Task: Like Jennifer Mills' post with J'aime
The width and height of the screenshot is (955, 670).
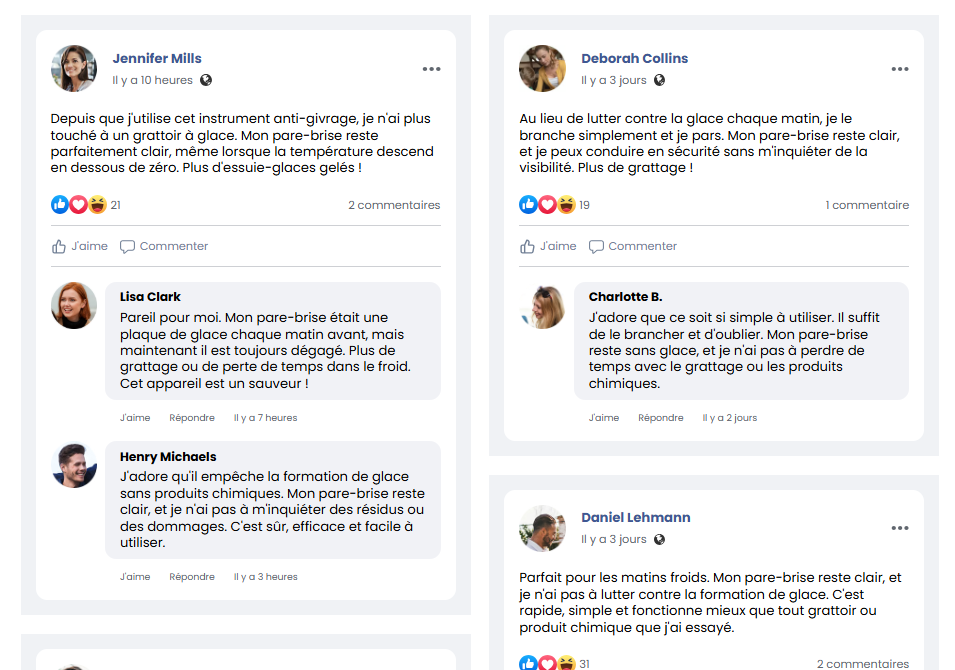Action: [x=80, y=246]
